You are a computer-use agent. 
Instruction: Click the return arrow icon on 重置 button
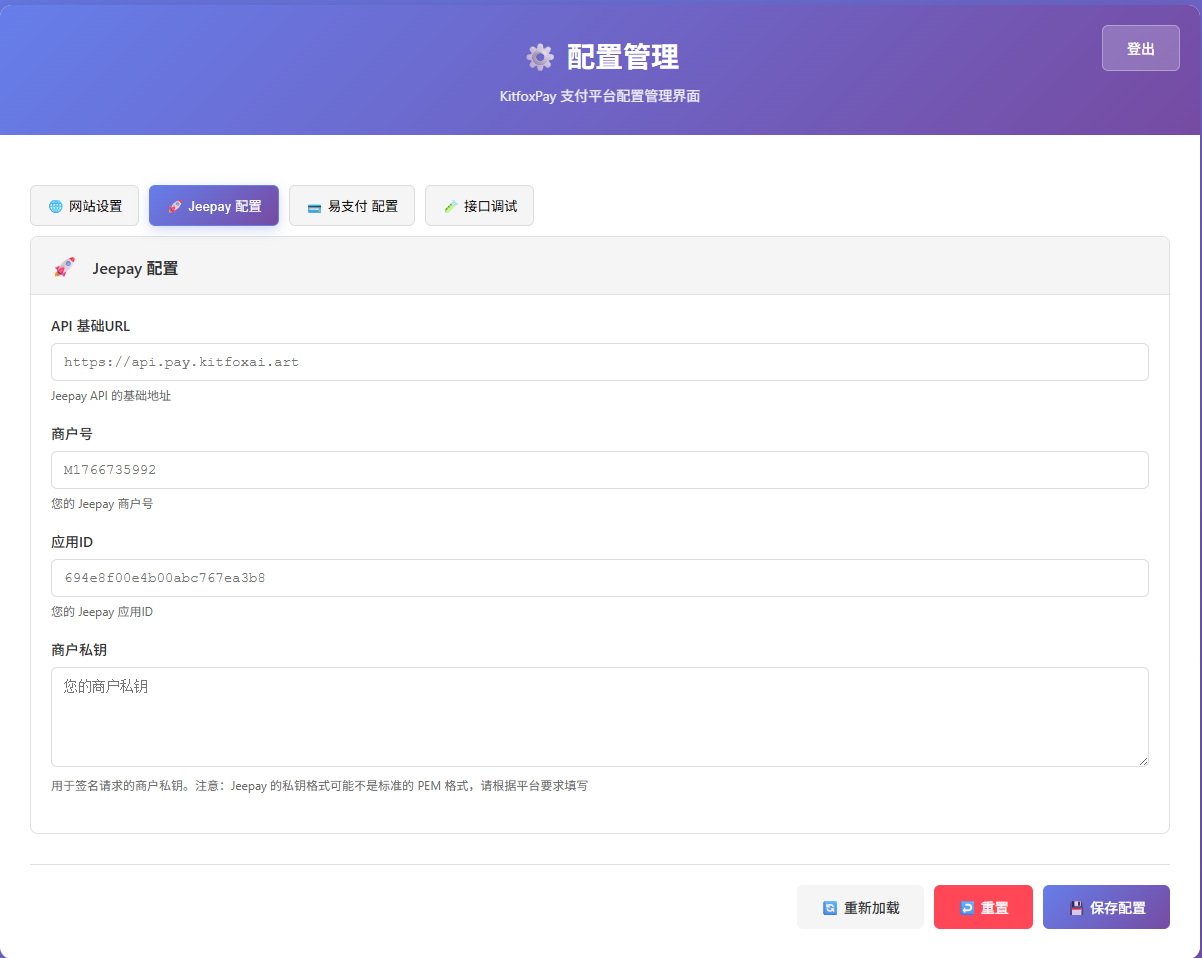966,908
